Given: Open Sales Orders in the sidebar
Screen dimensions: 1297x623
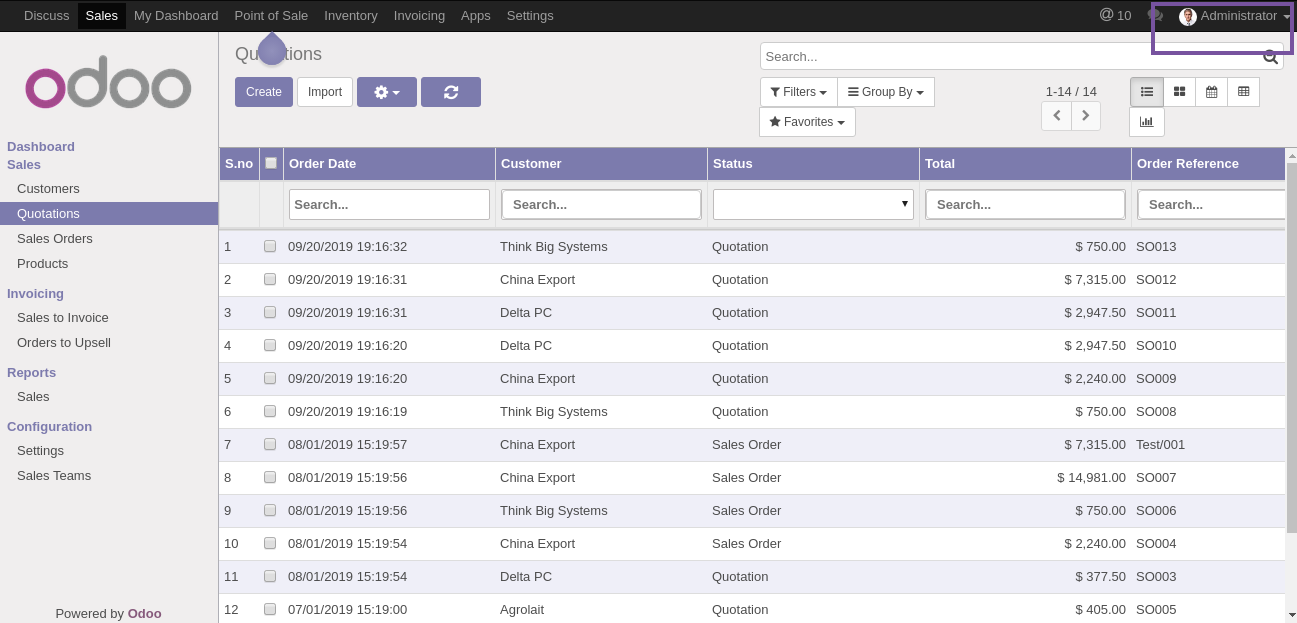Looking at the screenshot, I should pyautogui.click(x=55, y=239).
